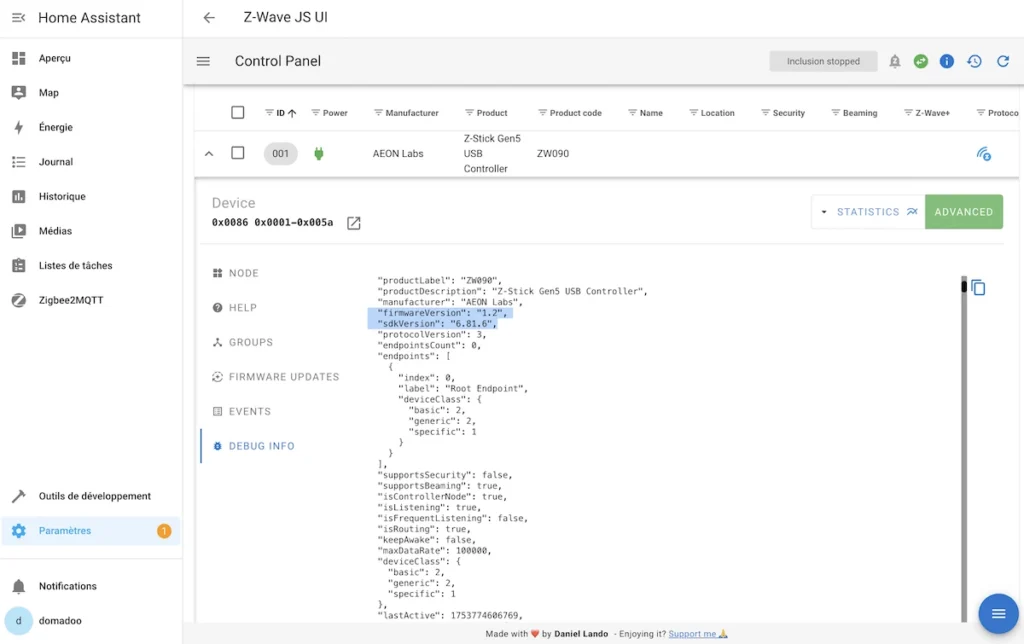Filter the Location column
This screenshot has width=1024, height=644.
[x=694, y=113]
